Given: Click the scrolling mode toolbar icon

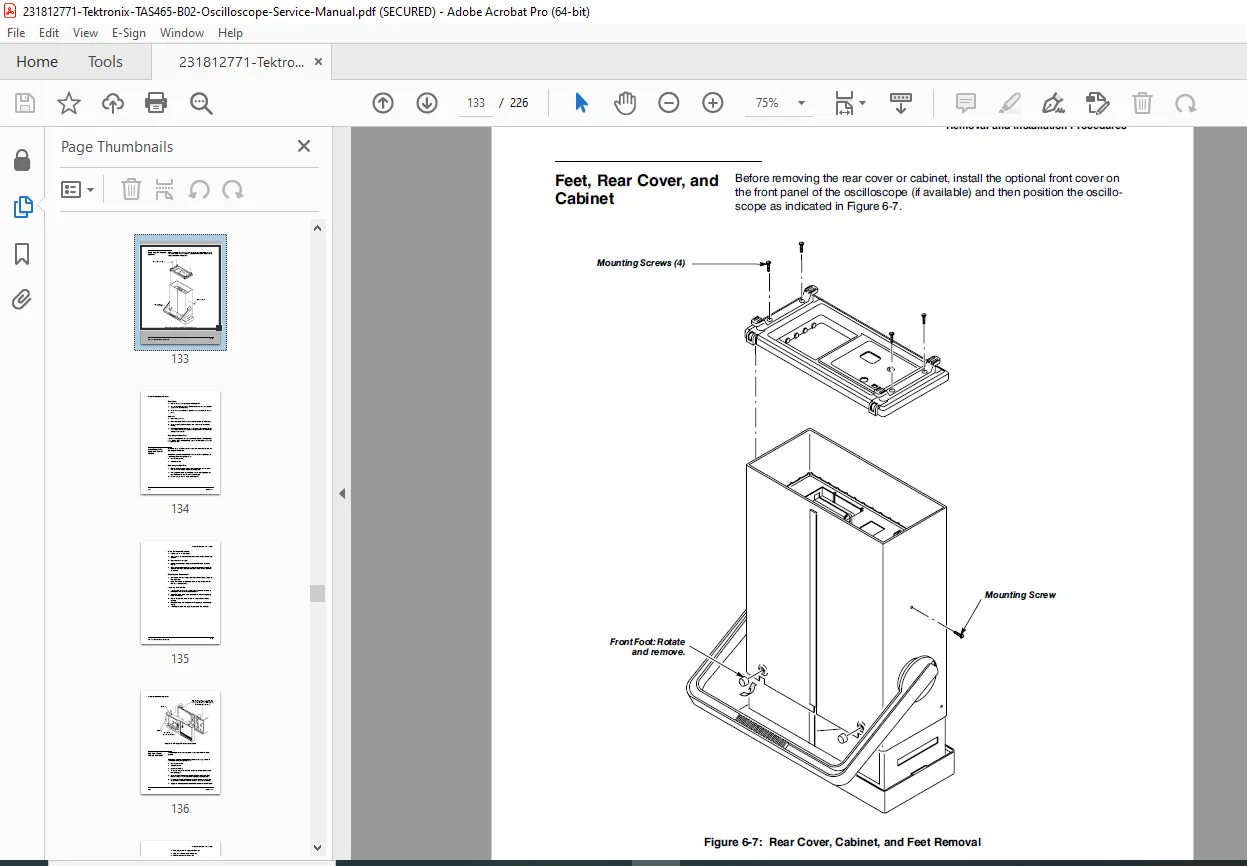Looking at the screenshot, I should tap(901, 103).
